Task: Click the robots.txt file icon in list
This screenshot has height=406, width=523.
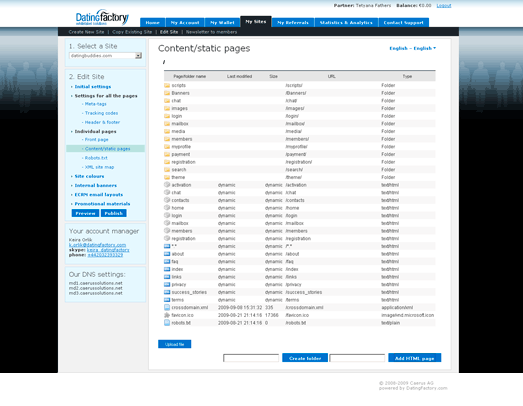Action: pyautogui.click(x=167, y=323)
